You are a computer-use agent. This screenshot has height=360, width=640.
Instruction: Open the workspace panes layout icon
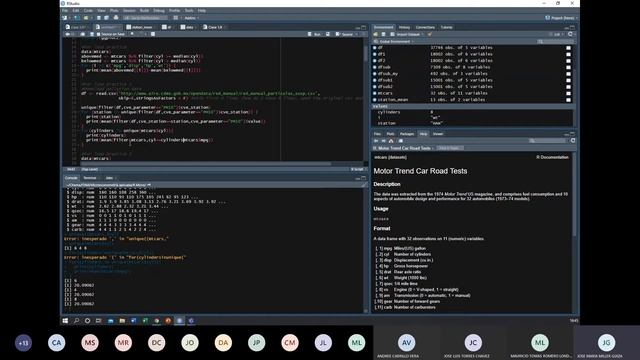coord(176,18)
